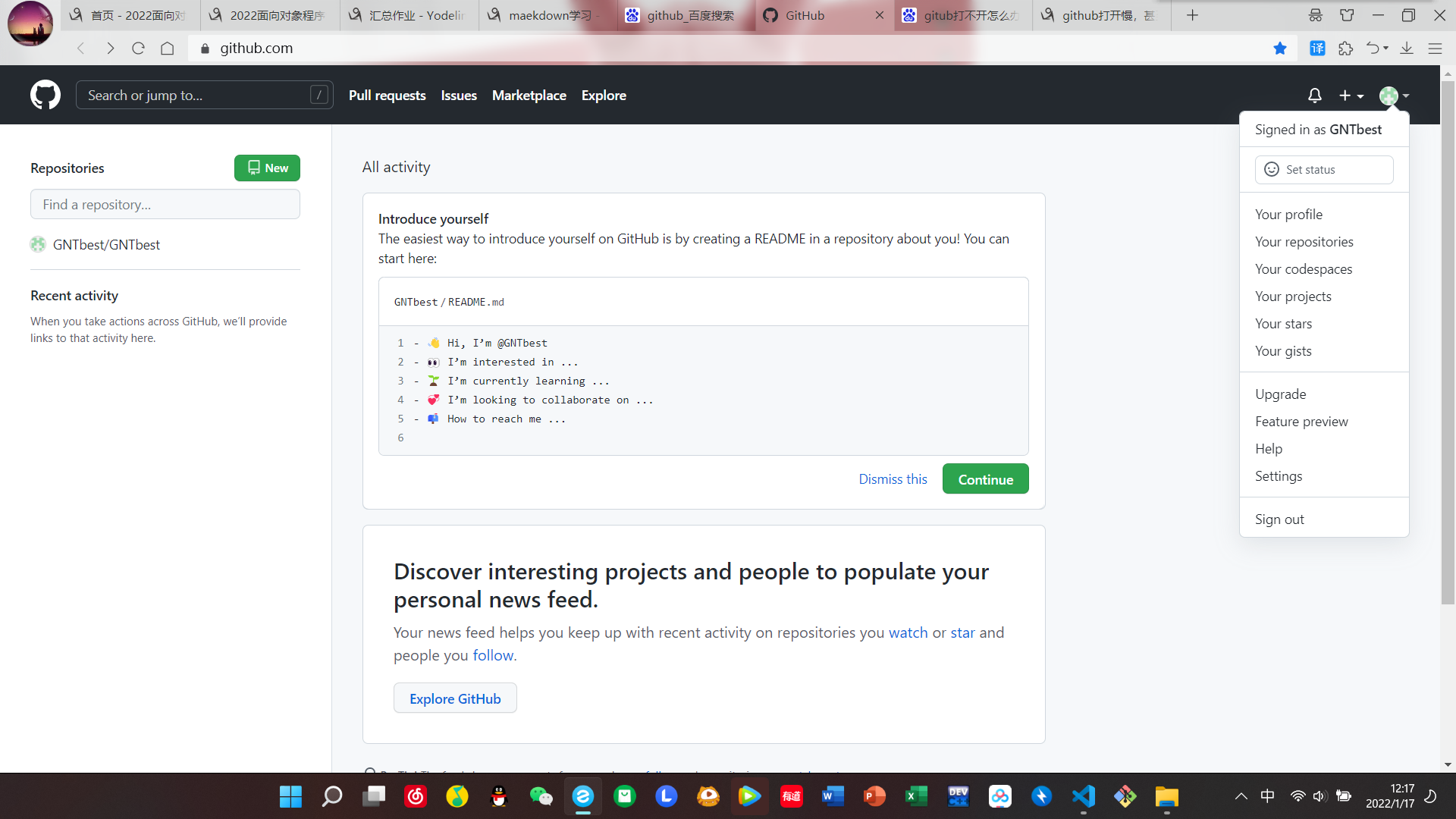The width and height of the screenshot is (1456, 819).
Task: Expand the browser undo history dropdown arrow
Action: pos(1386,49)
